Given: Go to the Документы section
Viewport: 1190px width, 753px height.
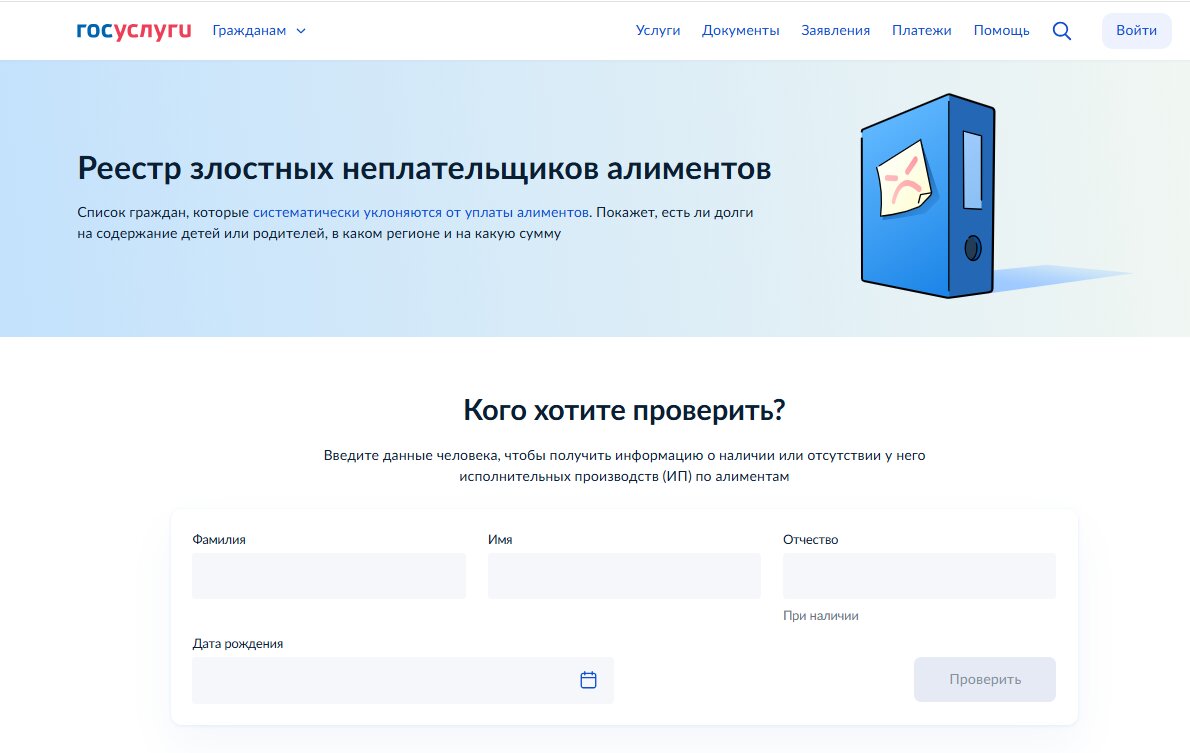Looking at the screenshot, I should (740, 31).
